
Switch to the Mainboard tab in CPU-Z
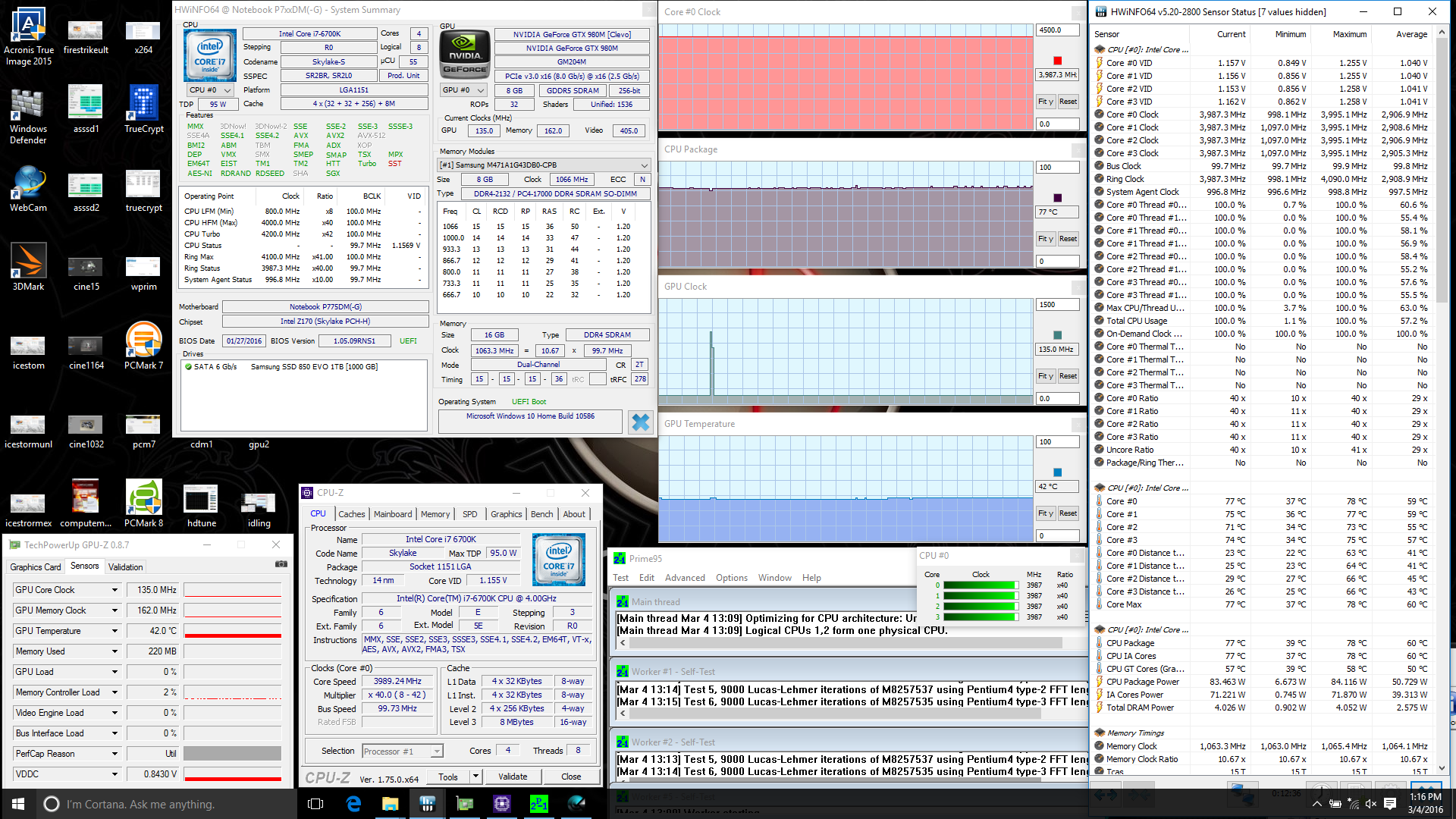coord(393,514)
